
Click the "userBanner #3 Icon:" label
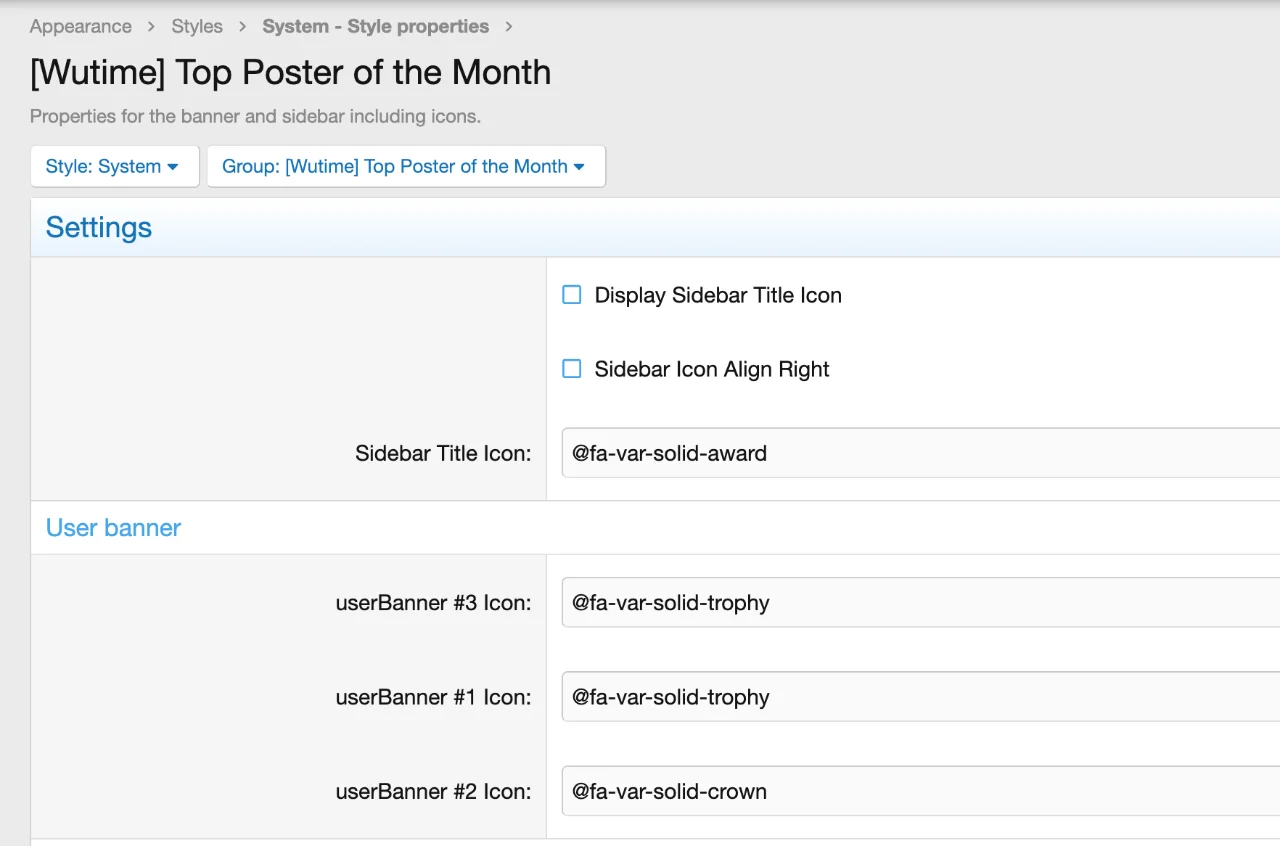(x=433, y=603)
